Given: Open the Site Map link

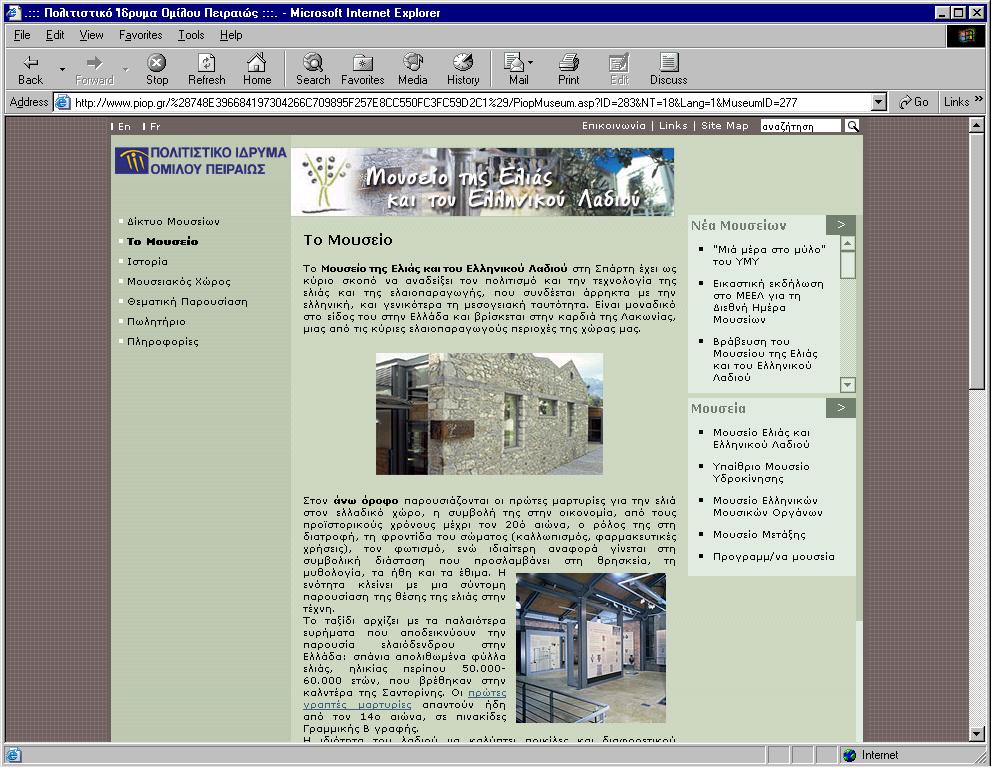Looking at the screenshot, I should point(724,126).
